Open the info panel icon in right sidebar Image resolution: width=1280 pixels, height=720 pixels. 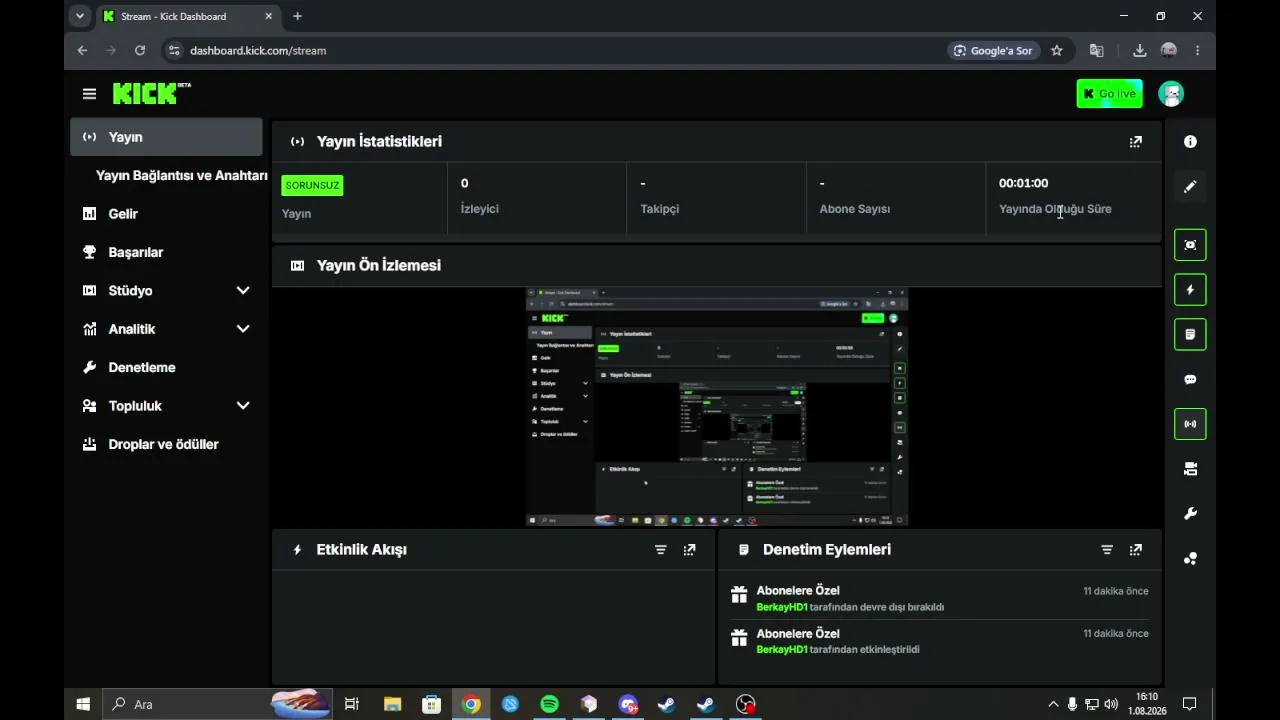pyautogui.click(x=1190, y=142)
